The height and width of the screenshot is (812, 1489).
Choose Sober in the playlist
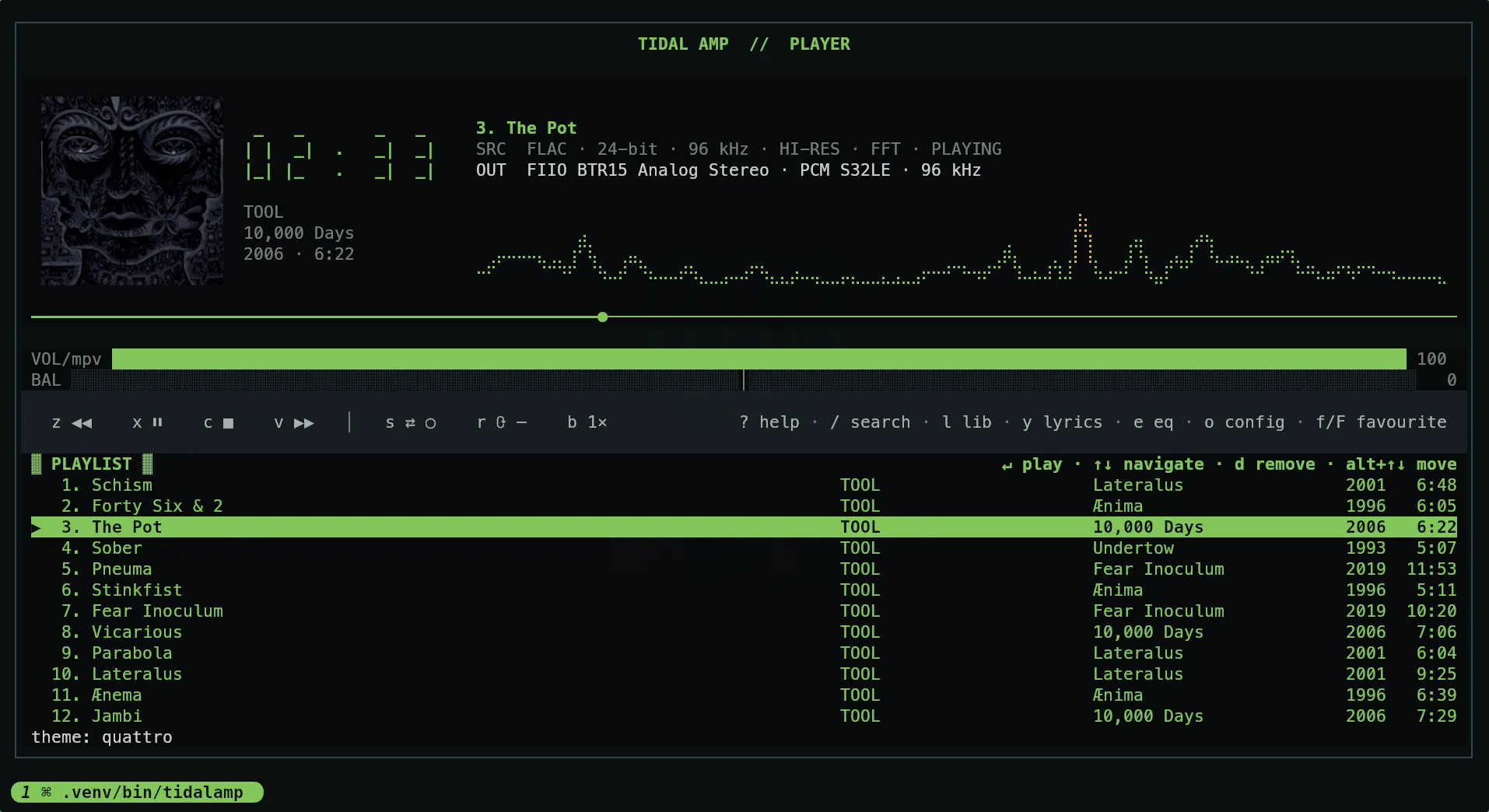(744, 548)
